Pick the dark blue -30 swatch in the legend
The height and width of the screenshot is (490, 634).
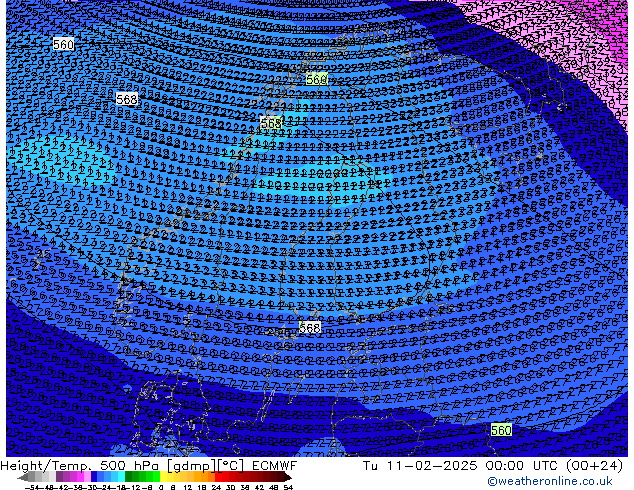point(94,478)
